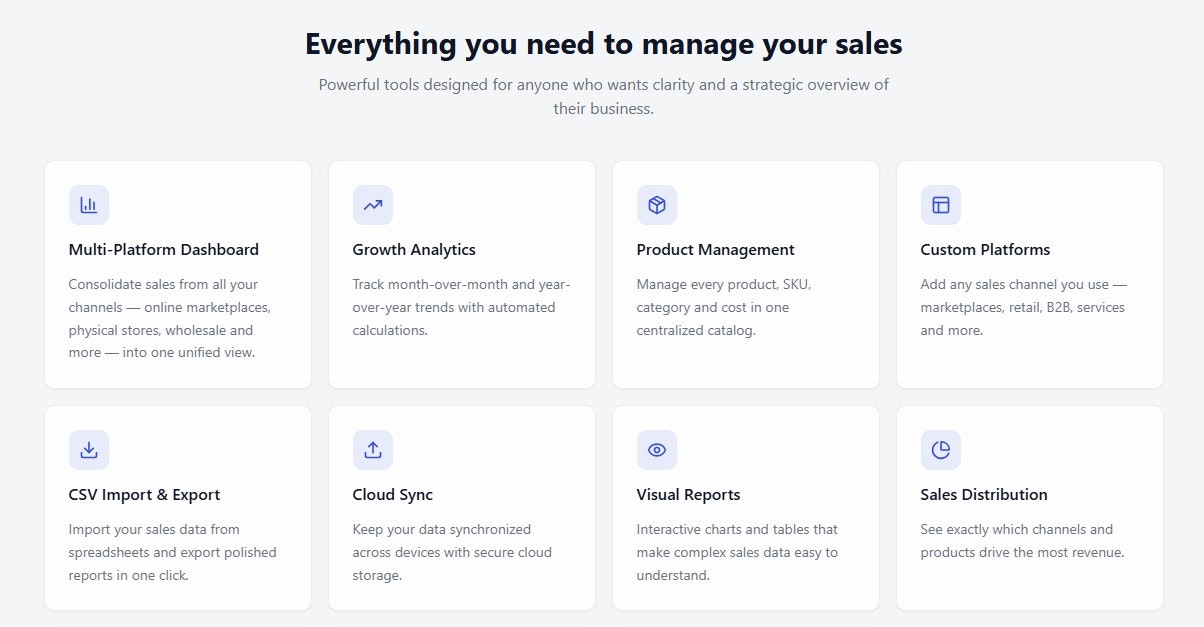The height and width of the screenshot is (627, 1204).
Task: Select the Cloud Sync heading
Action: coord(391,494)
